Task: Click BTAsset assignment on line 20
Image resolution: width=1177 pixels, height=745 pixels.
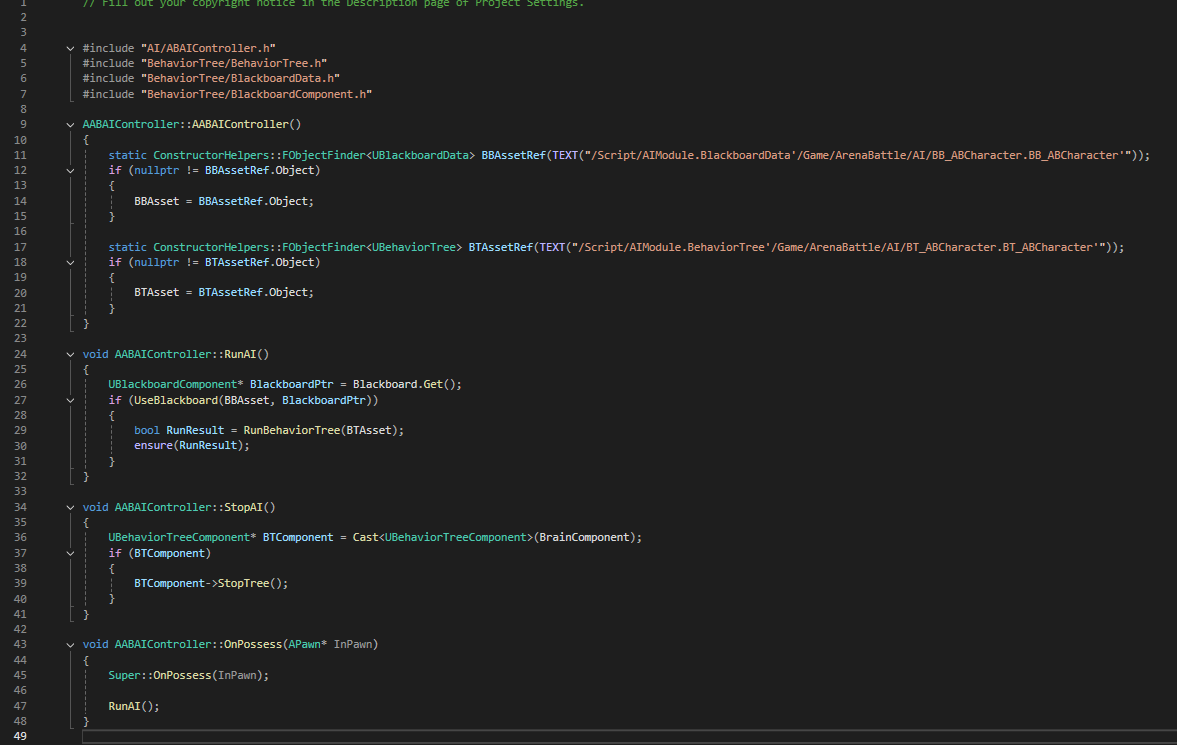Action: tap(224, 292)
